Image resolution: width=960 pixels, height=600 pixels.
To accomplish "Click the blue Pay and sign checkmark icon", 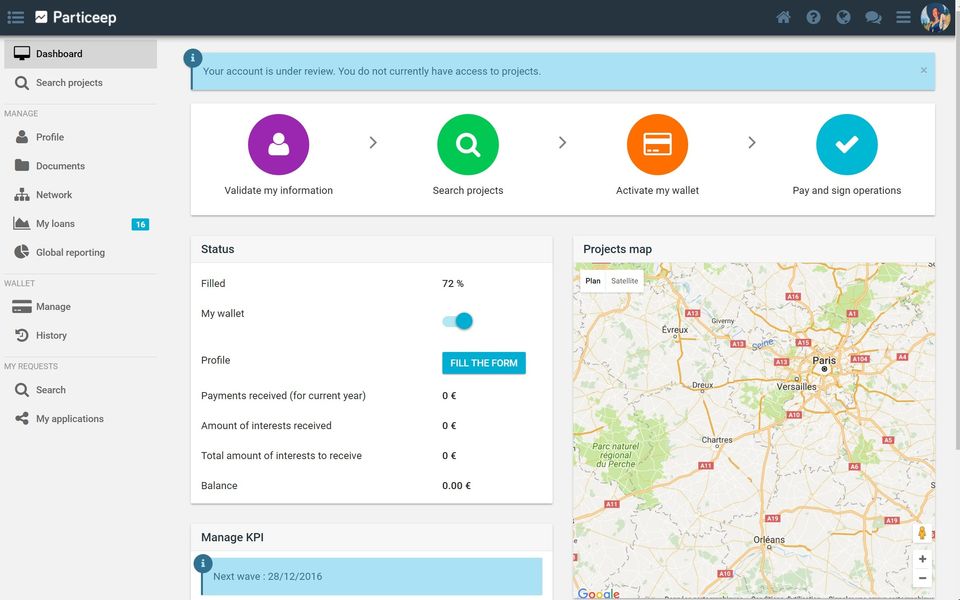I will click(847, 144).
